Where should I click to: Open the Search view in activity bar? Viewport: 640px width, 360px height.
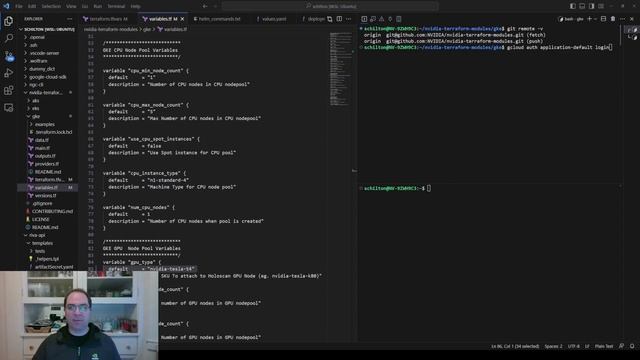point(9,38)
